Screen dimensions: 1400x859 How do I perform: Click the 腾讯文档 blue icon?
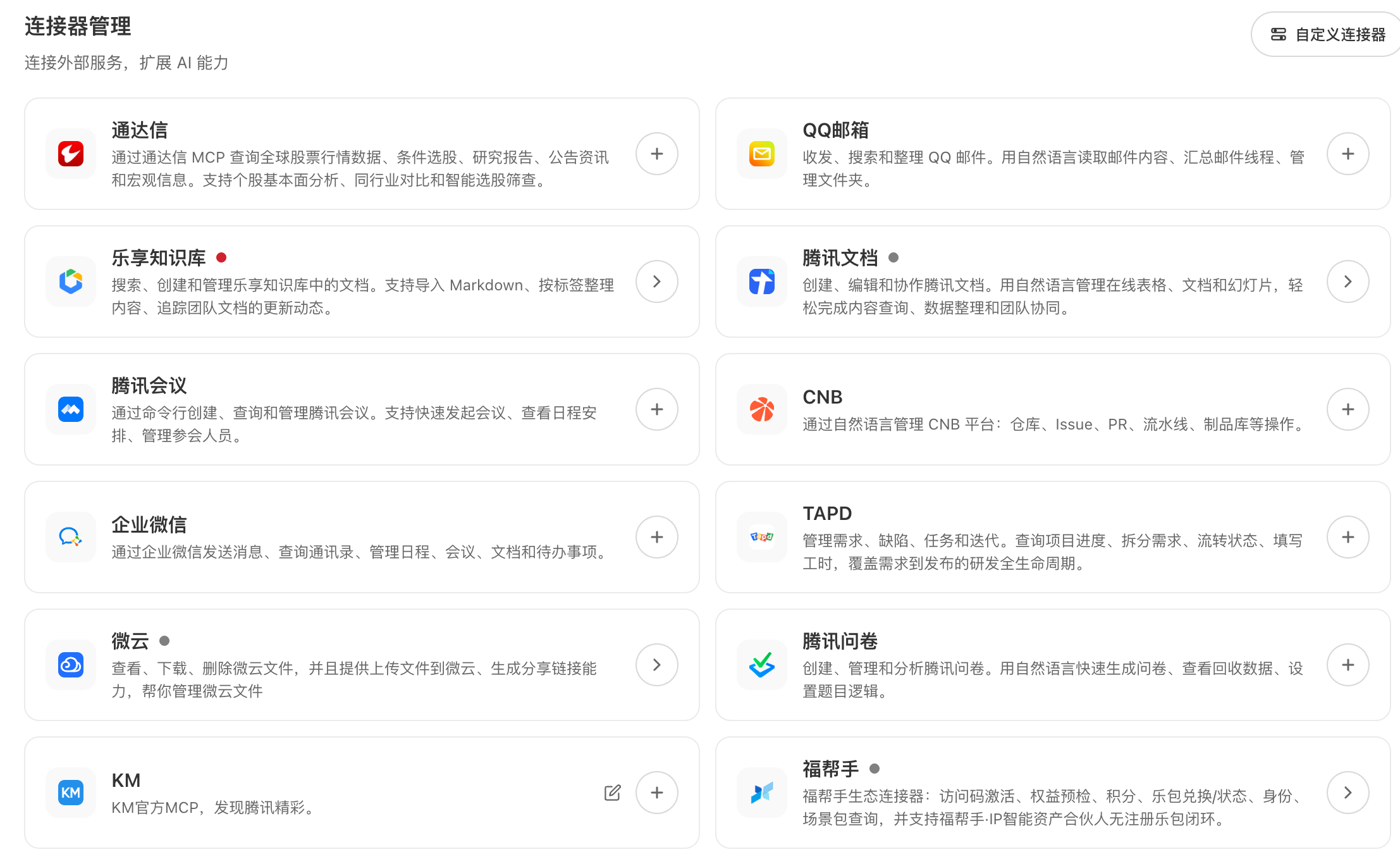[x=762, y=281]
